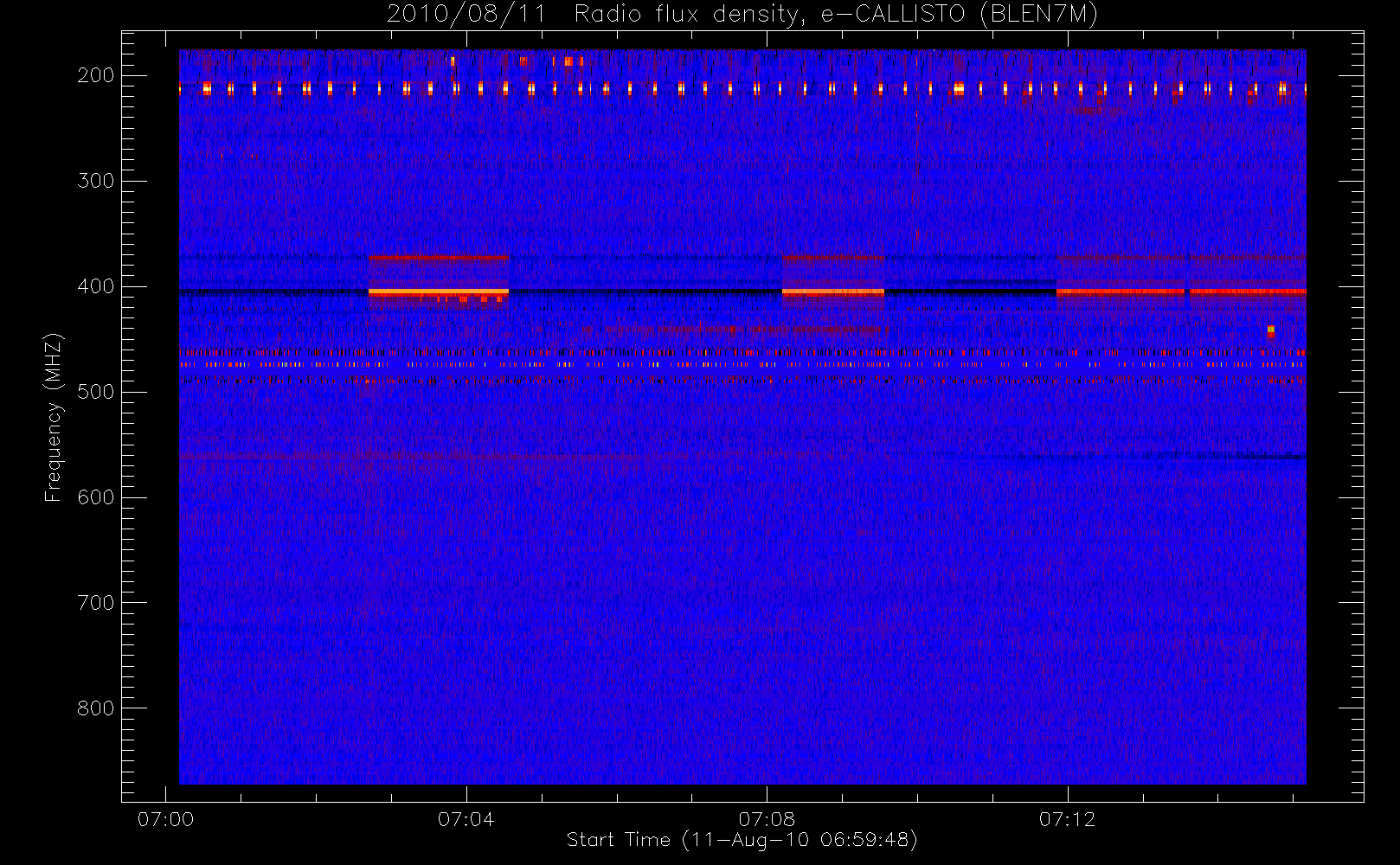Click the 07:00 time tick label
Viewport: 1400px width, 865px height.
165,819
